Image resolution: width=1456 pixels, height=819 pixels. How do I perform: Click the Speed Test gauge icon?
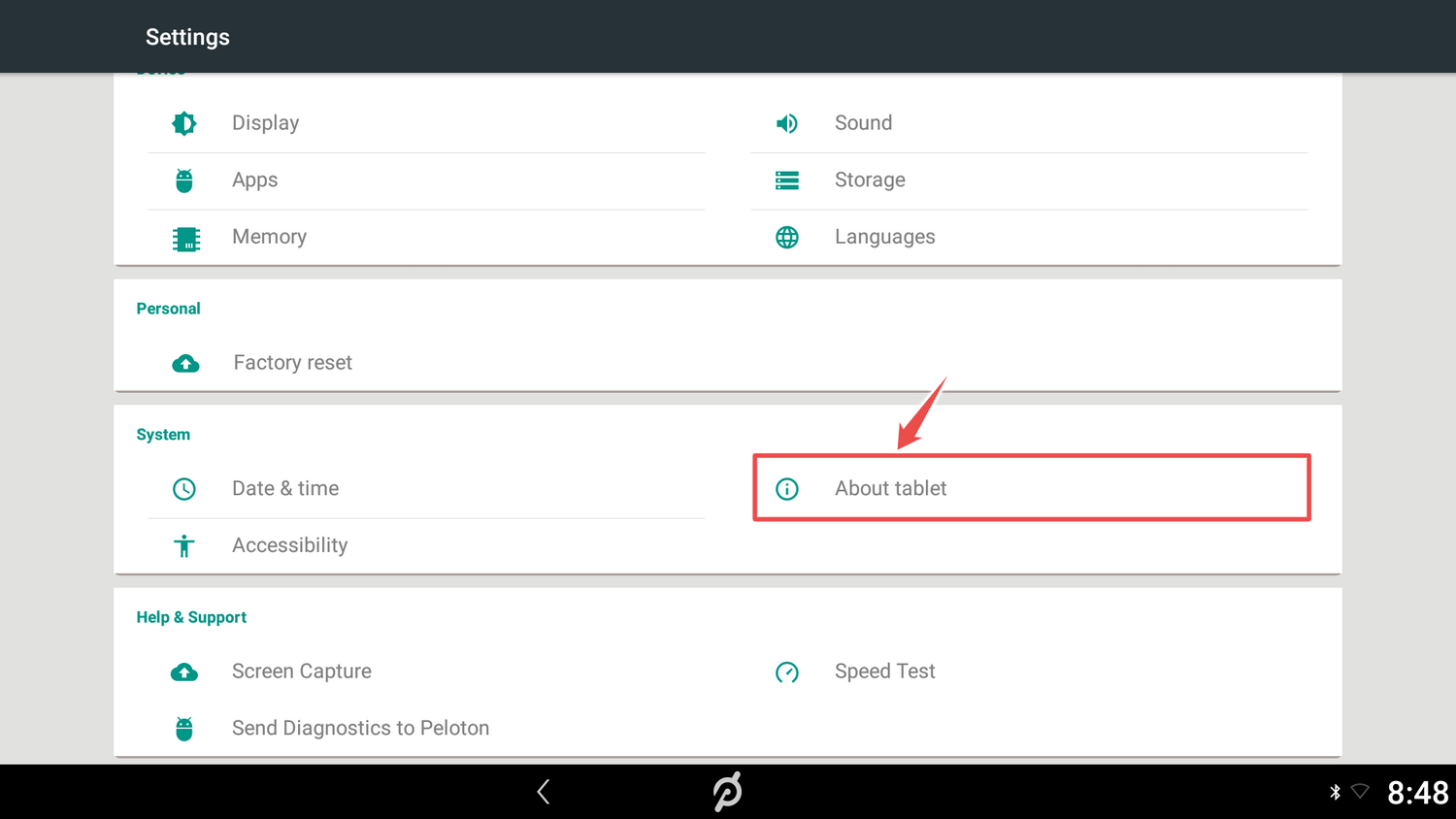[x=786, y=672]
